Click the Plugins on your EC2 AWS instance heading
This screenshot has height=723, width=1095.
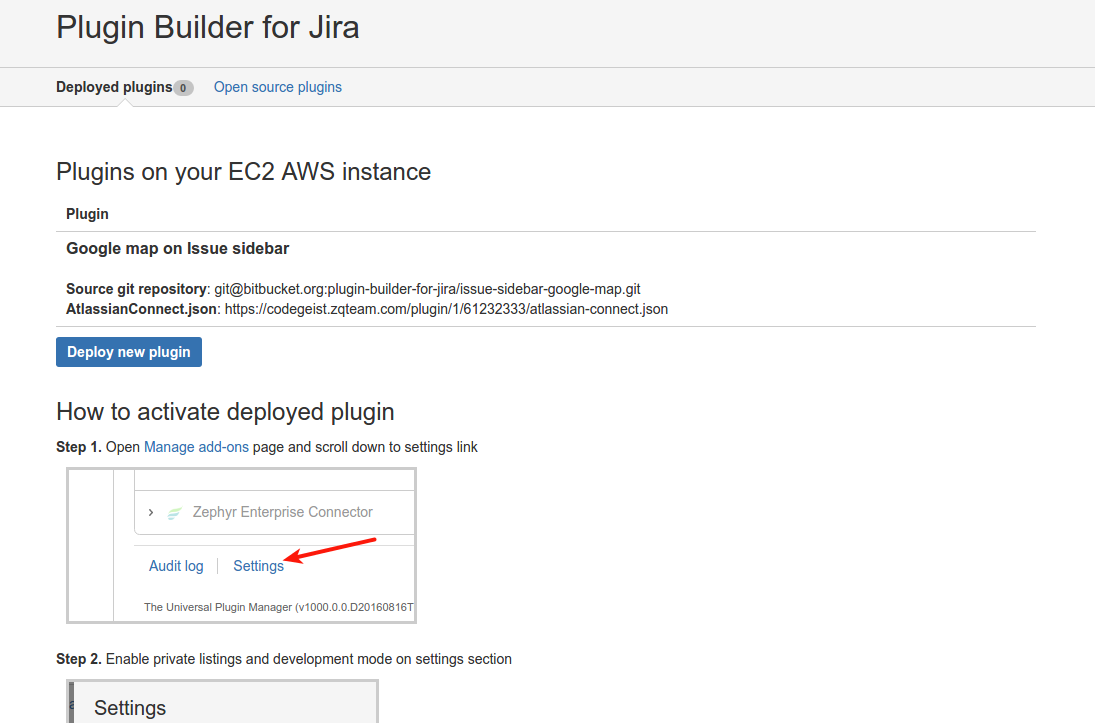click(244, 172)
